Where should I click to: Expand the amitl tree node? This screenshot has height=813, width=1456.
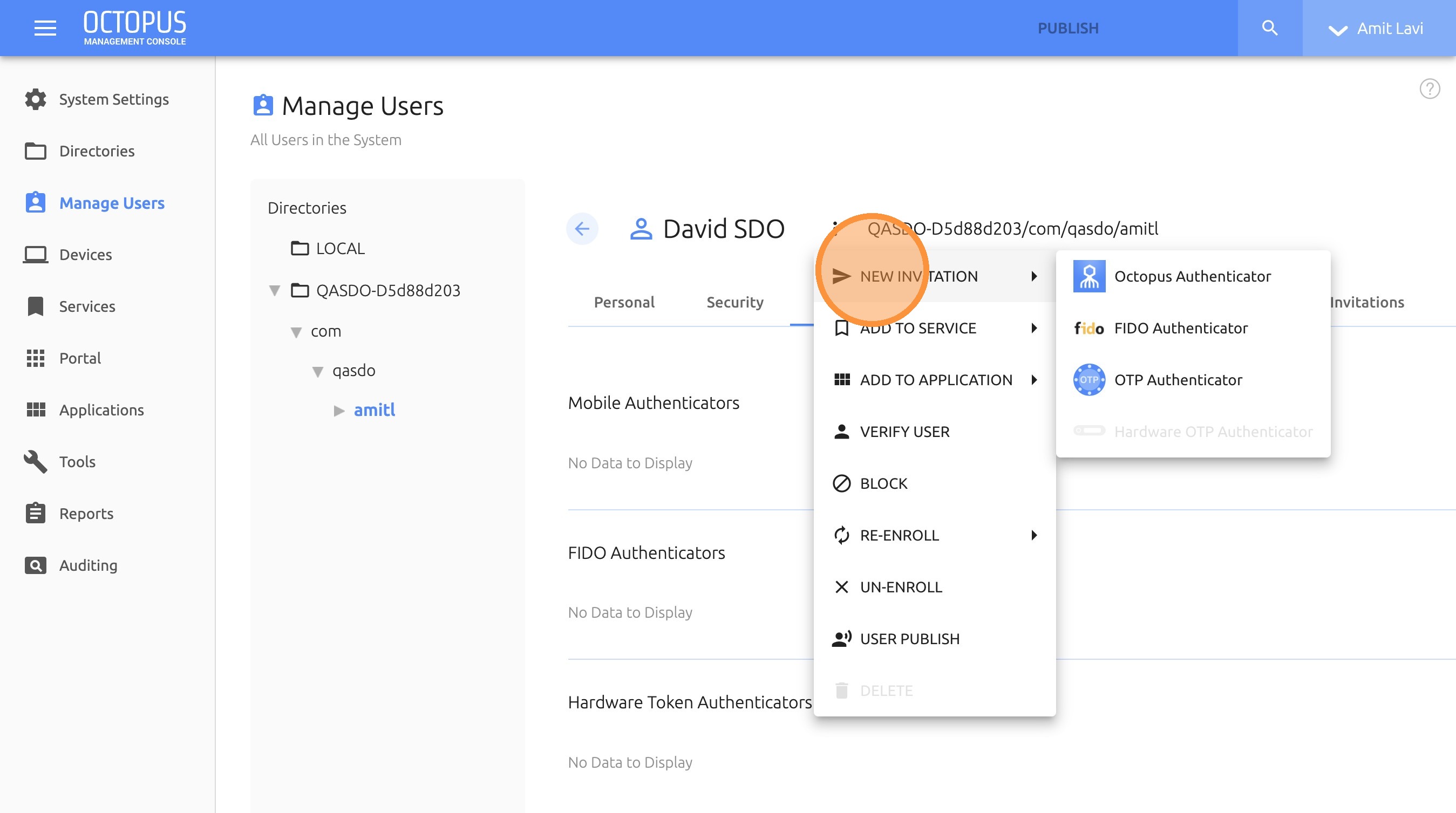coord(339,411)
